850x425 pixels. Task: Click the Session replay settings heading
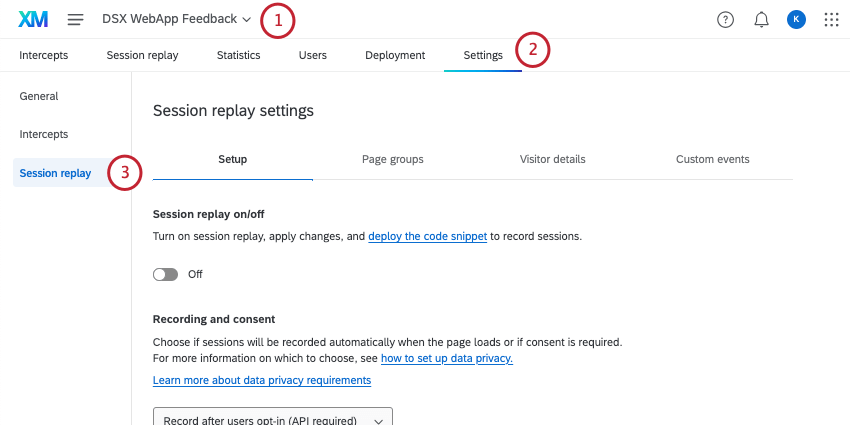[x=233, y=111]
